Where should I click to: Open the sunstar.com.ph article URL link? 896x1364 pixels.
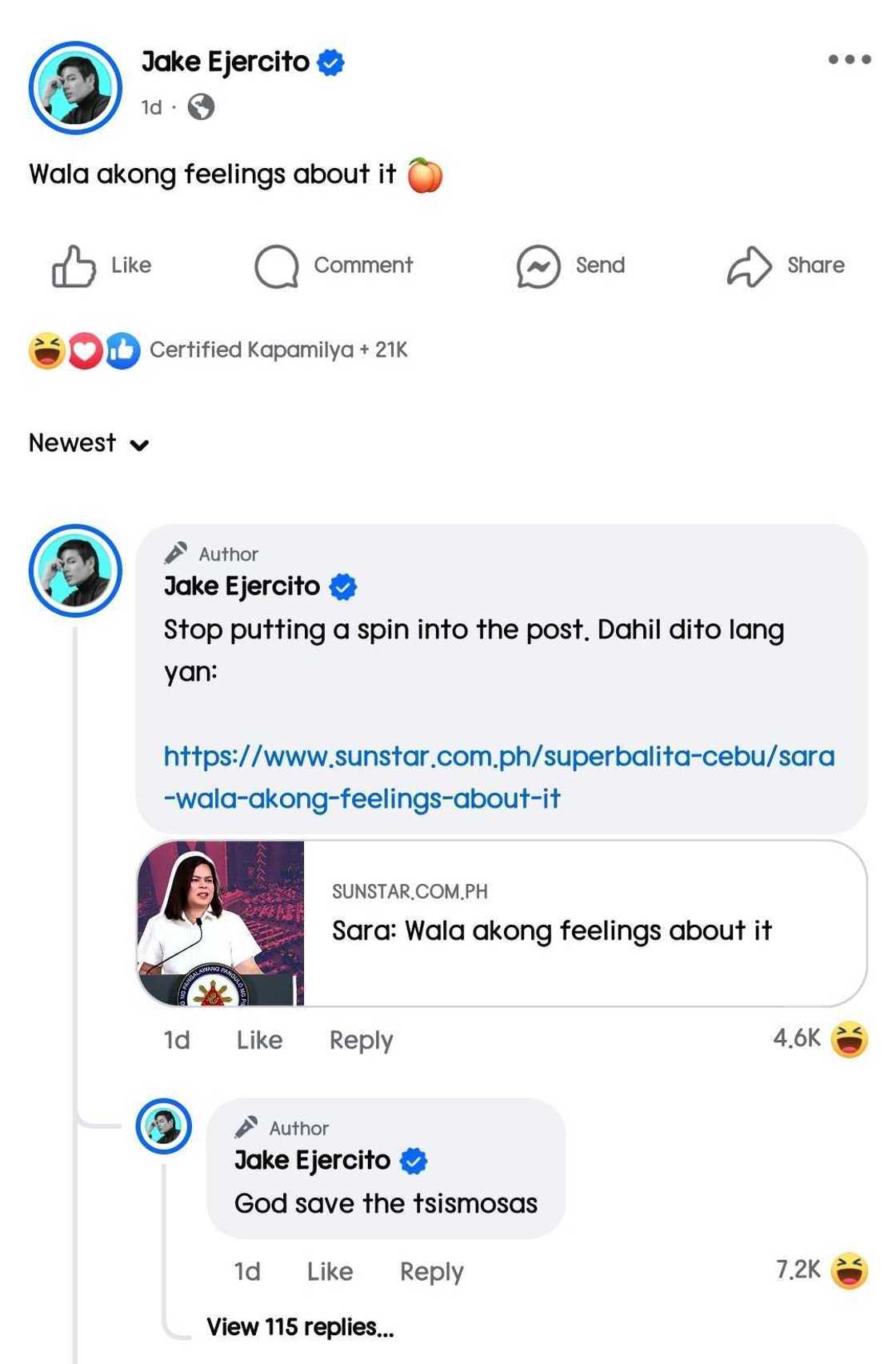(x=498, y=777)
